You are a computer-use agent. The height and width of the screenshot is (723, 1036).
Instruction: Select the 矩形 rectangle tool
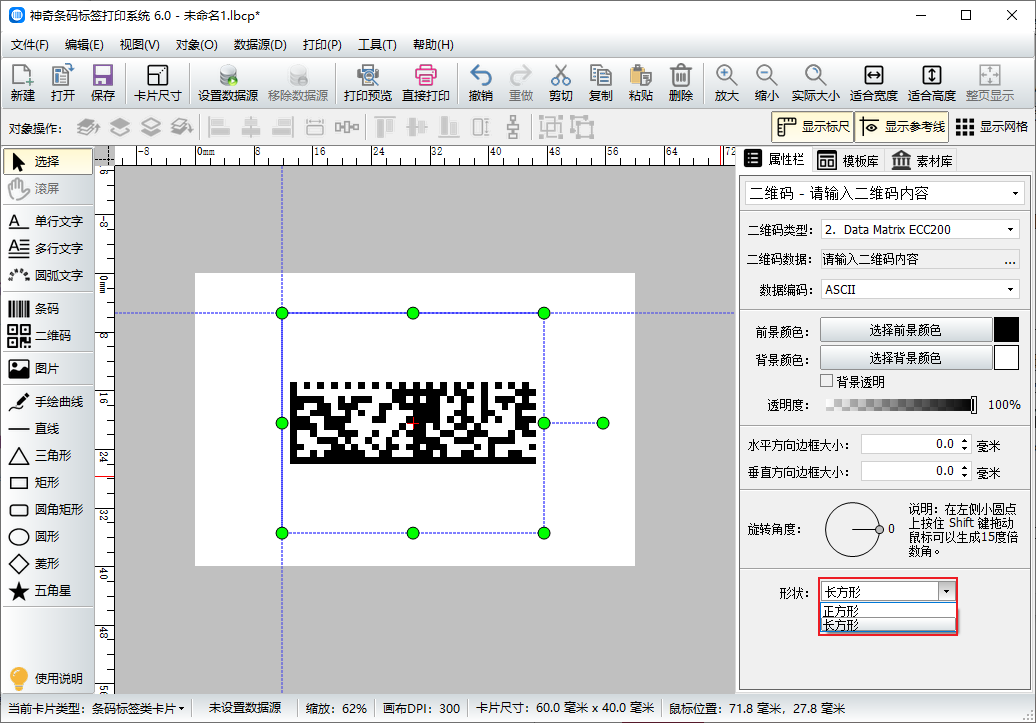click(x=47, y=482)
